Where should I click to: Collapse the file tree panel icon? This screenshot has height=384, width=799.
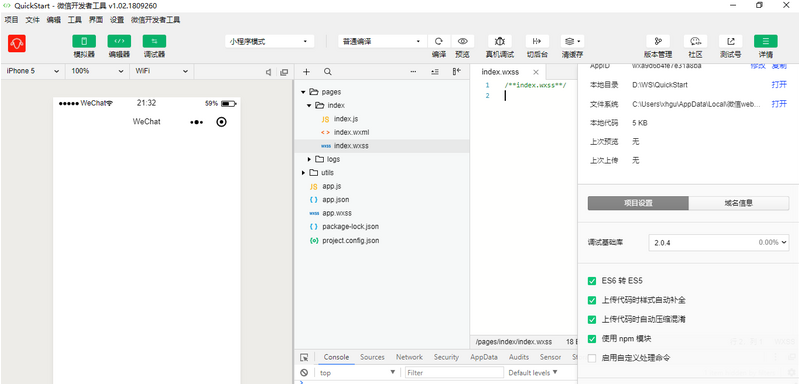tap(457, 72)
